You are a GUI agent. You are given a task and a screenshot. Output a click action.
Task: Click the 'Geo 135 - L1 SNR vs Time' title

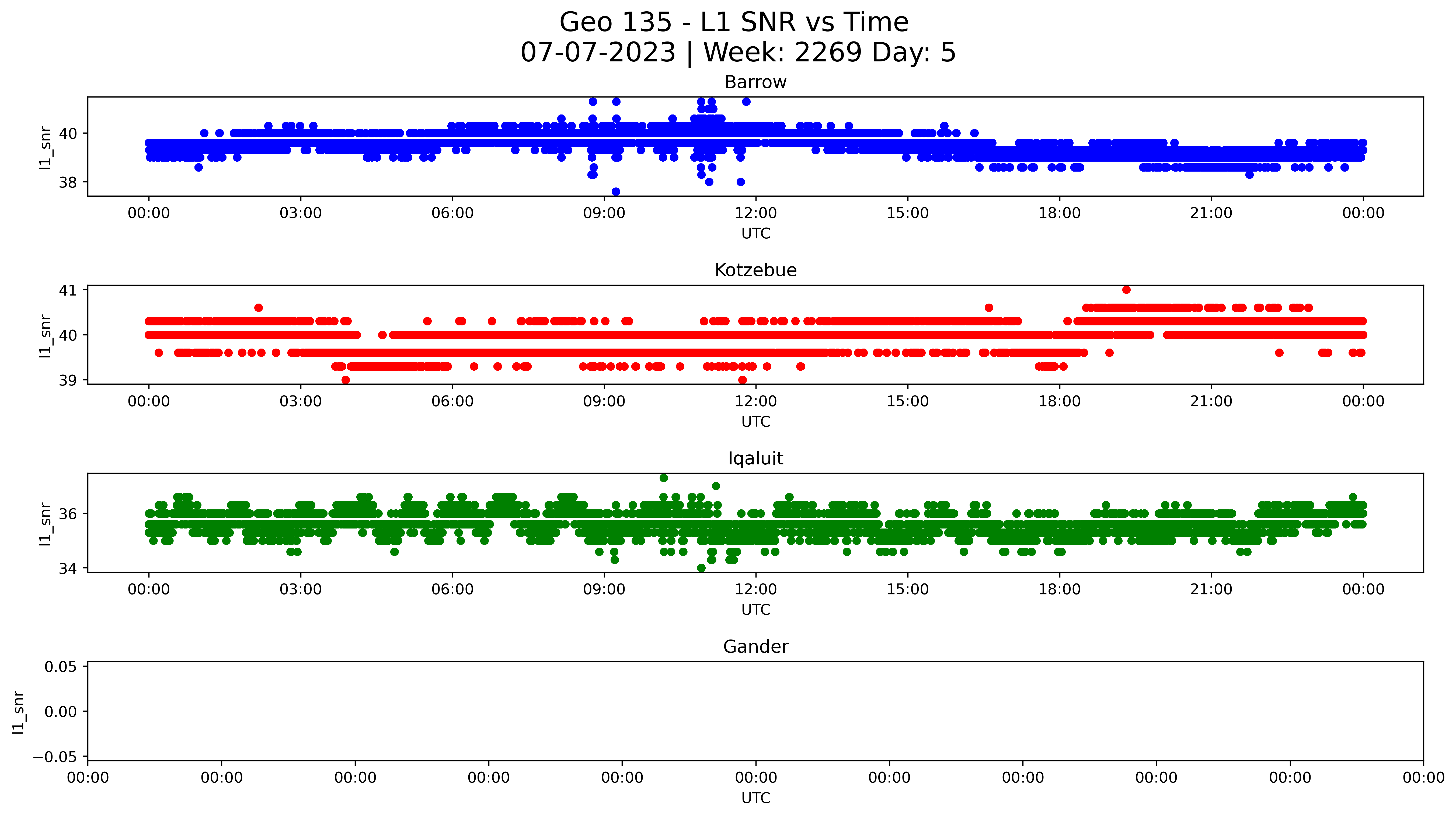pyautogui.click(x=734, y=23)
